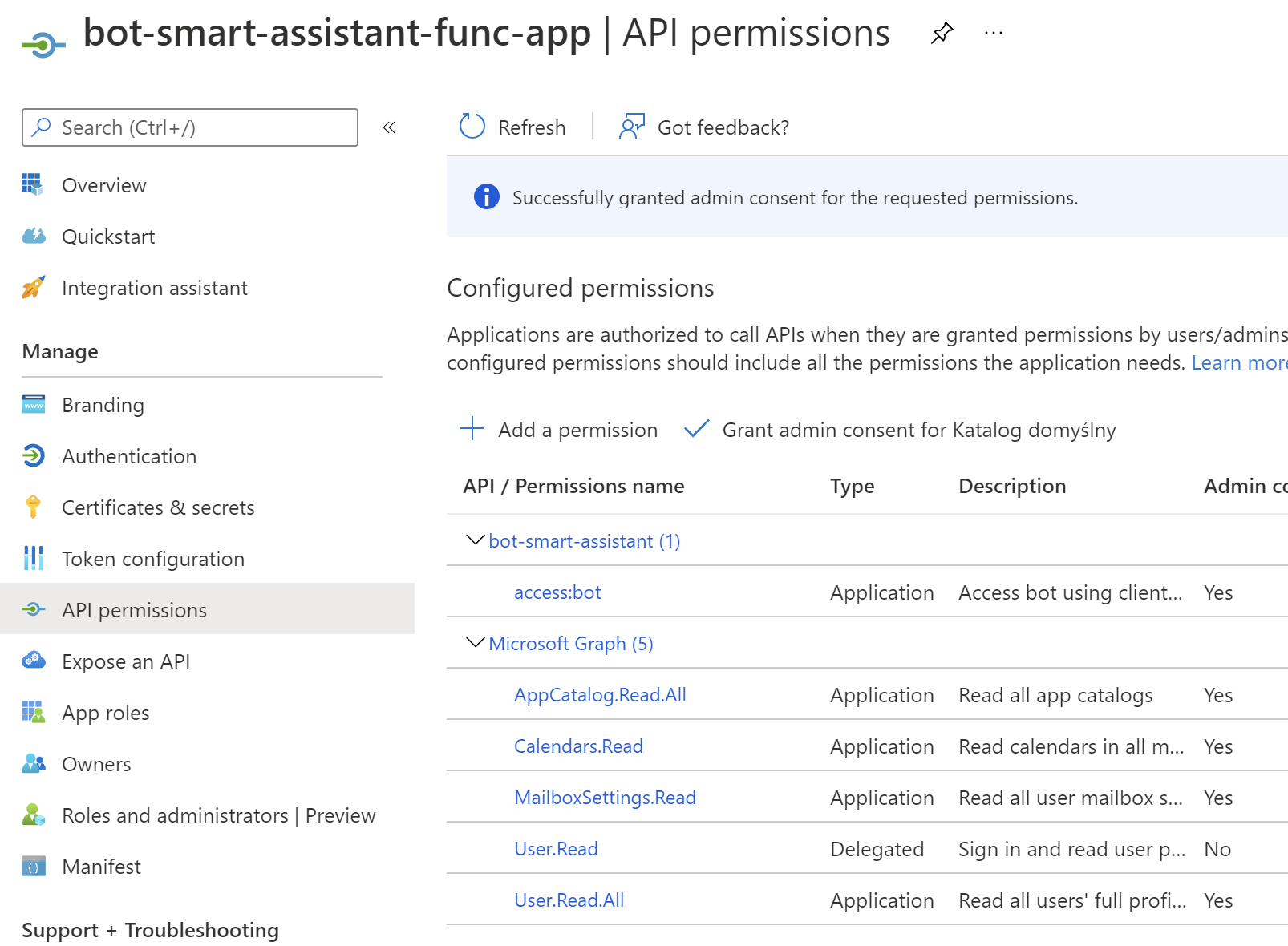
Task: Click the Got feedback icon
Action: [631, 127]
